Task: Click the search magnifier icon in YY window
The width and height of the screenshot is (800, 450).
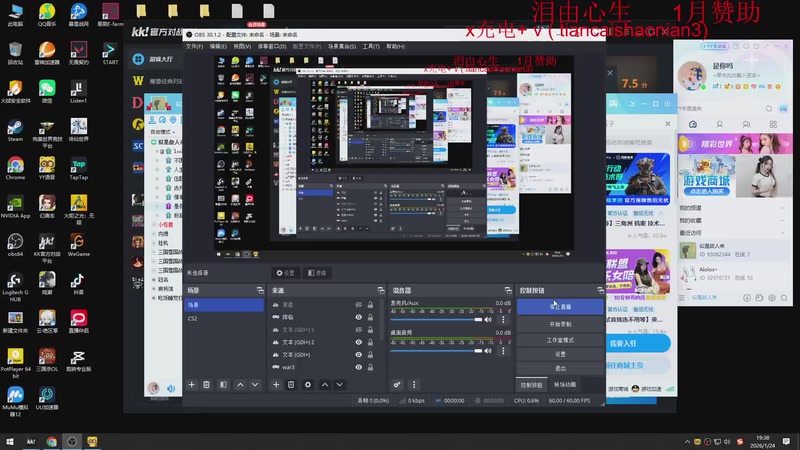Action: point(769,109)
